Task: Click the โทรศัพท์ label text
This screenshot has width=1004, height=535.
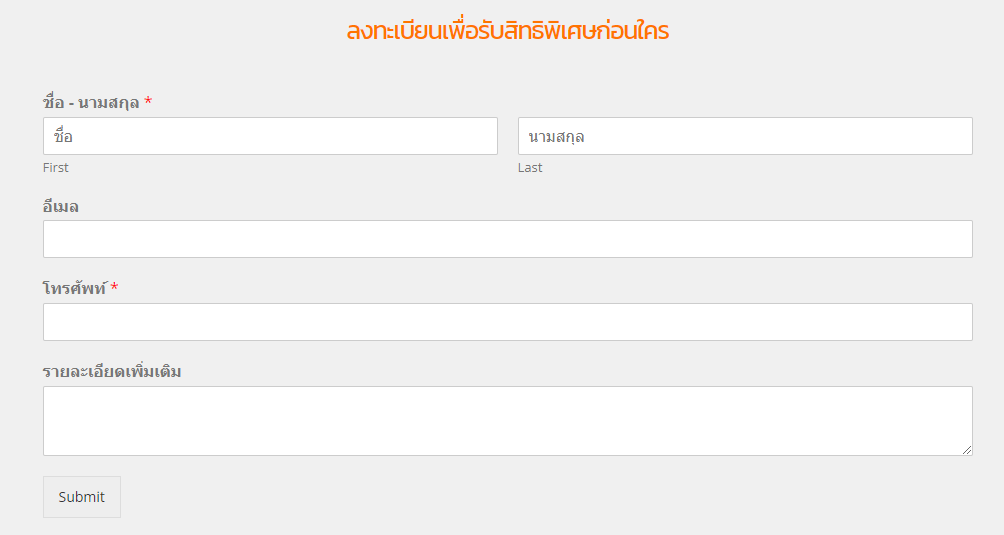Action: click(75, 288)
